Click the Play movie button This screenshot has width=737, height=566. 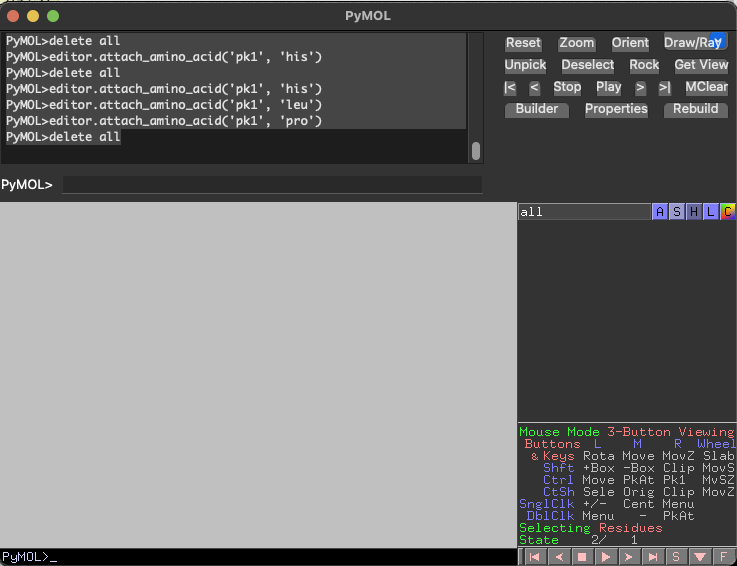pos(609,87)
